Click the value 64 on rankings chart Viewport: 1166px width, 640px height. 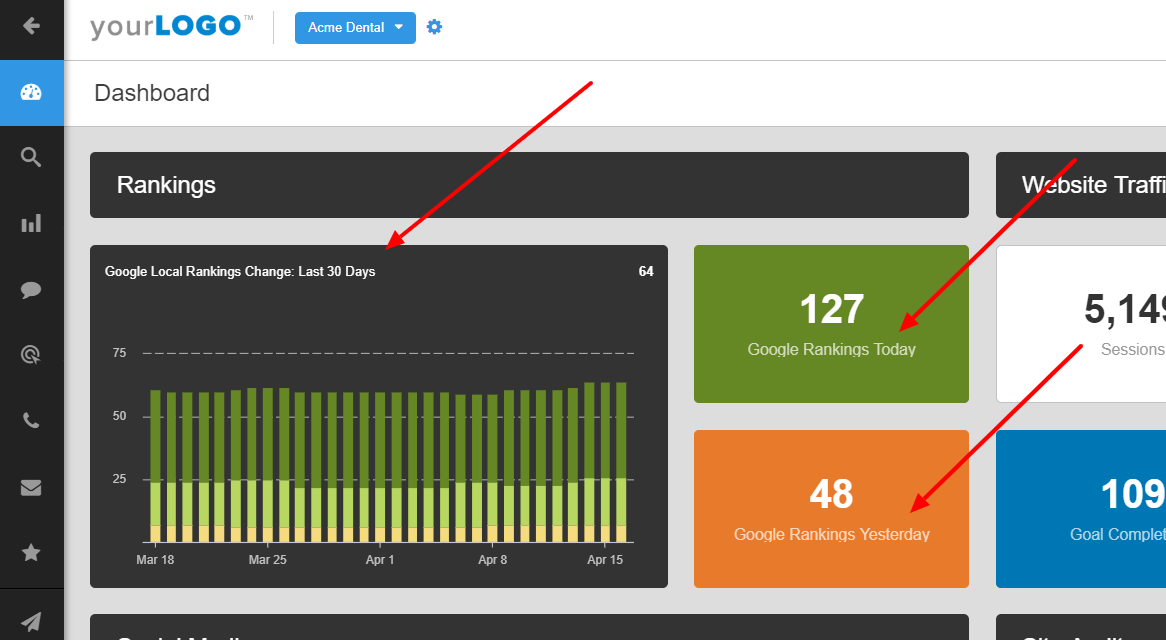click(x=646, y=272)
